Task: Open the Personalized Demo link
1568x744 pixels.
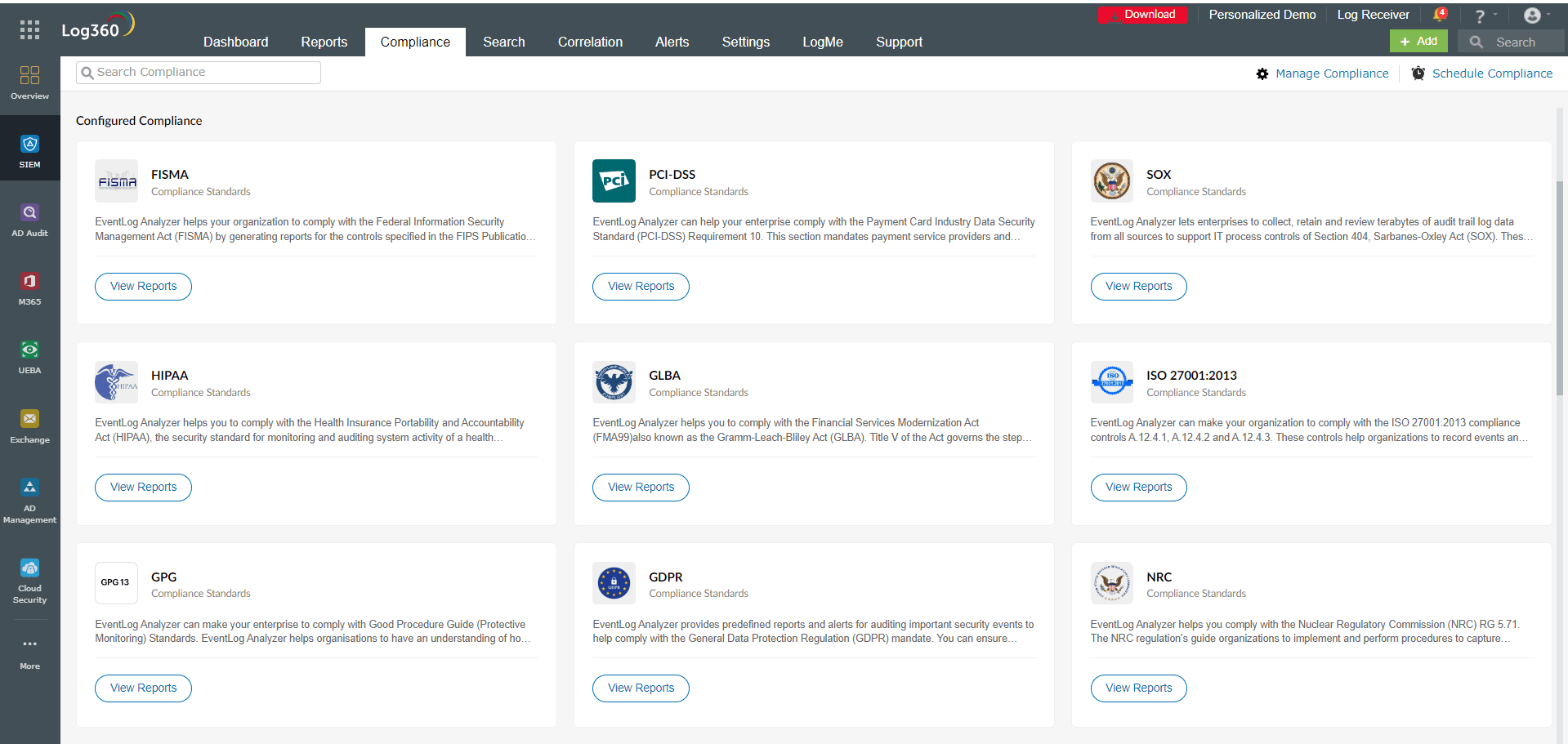Action: coord(1262,15)
